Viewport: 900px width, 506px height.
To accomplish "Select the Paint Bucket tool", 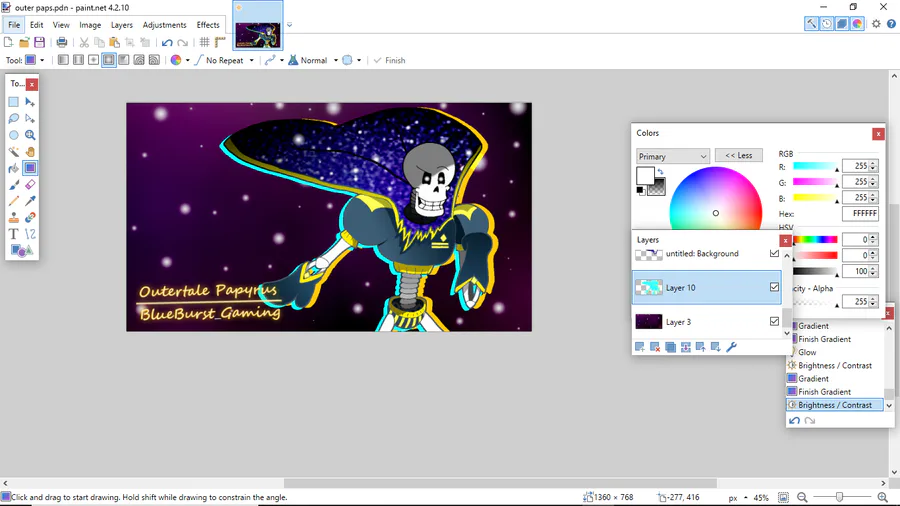I will 14,168.
